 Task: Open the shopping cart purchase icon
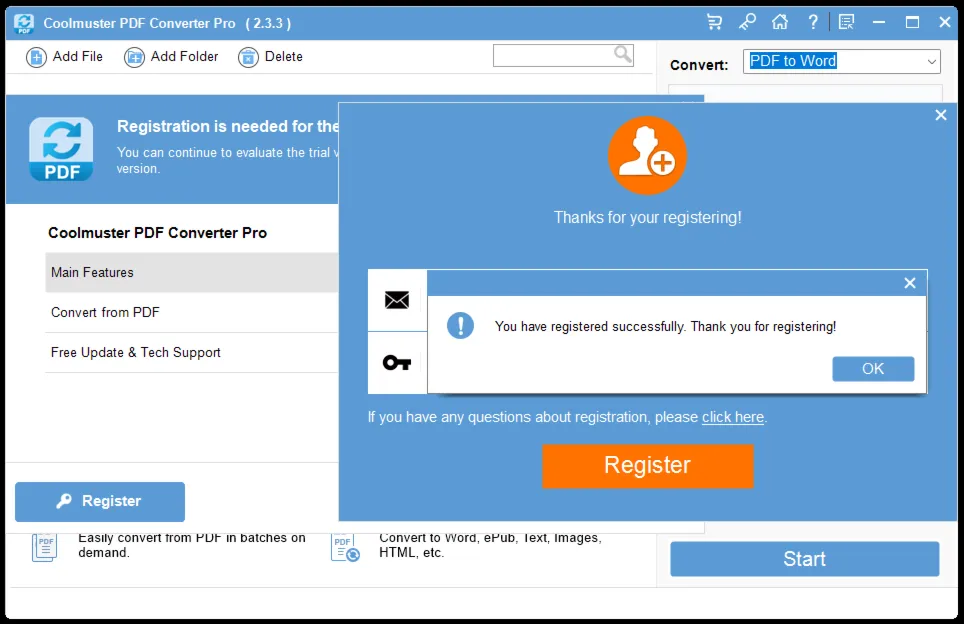point(714,23)
